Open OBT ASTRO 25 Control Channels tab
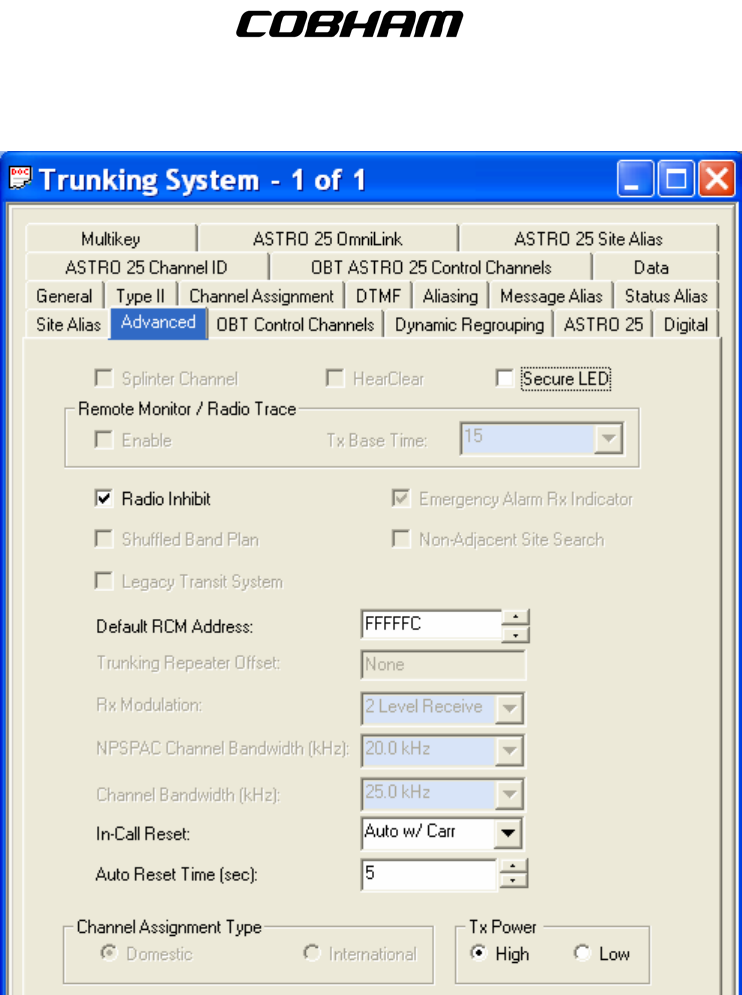Viewport: 742px width, 995px height. [431, 267]
